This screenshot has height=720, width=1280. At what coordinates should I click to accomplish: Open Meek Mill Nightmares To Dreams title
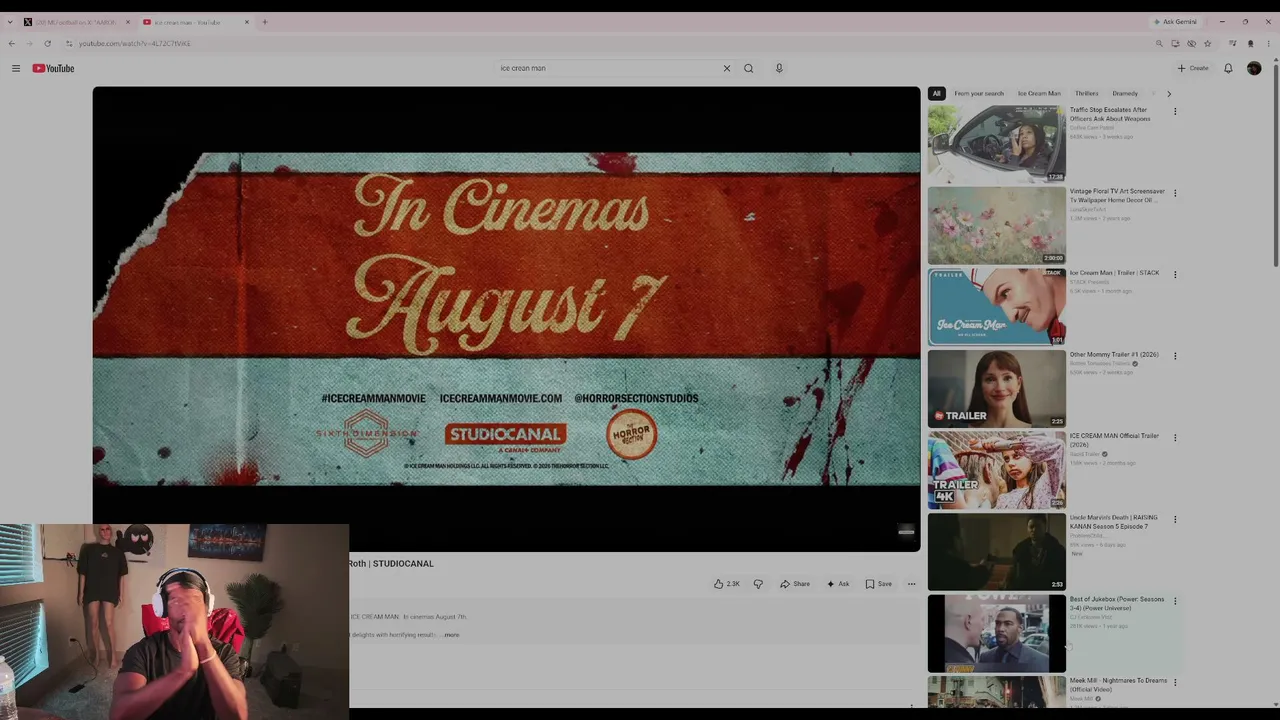tap(1118, 685)
